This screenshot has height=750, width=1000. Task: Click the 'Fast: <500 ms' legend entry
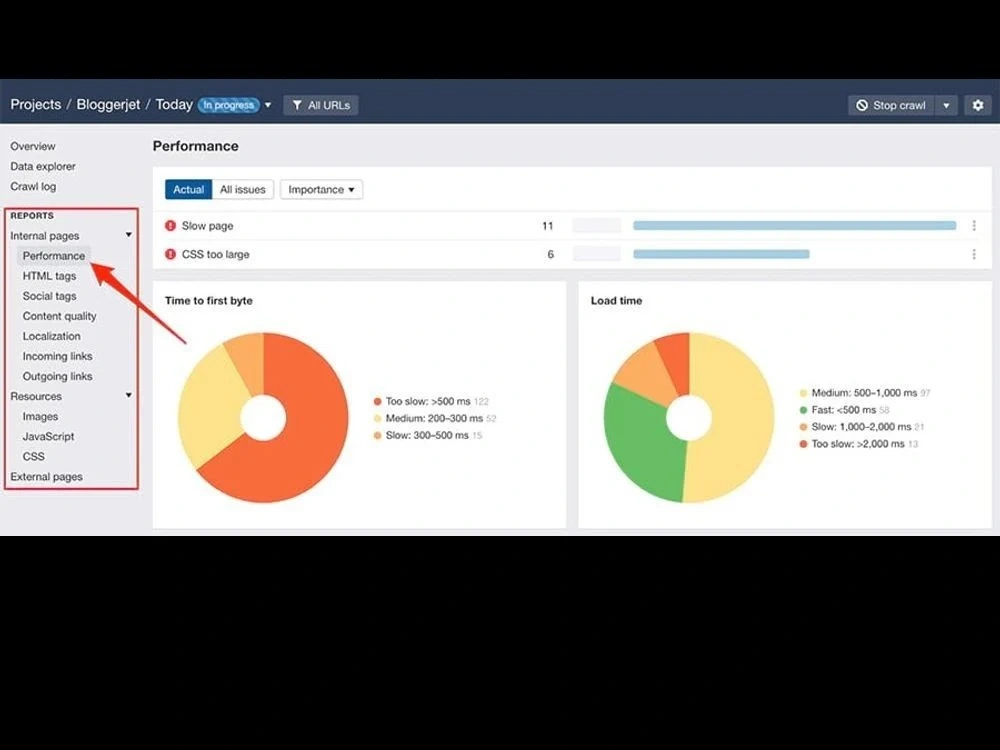844,410
